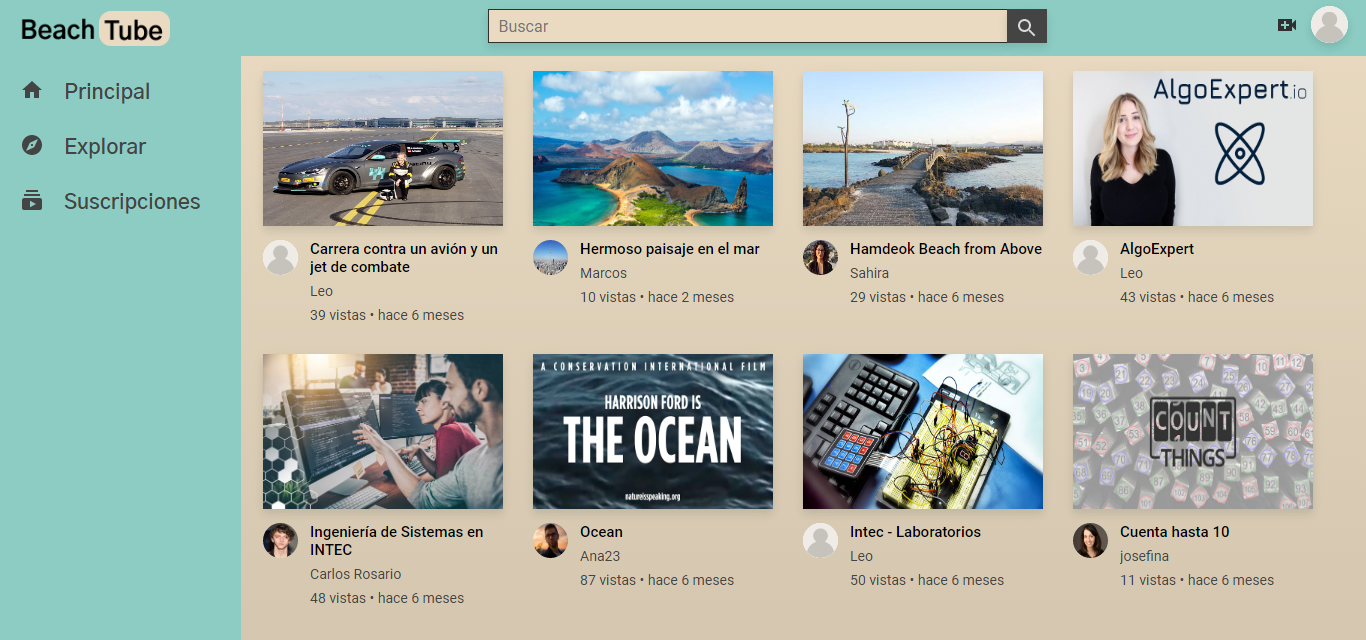Click 'Leo' under AlgoExpert title
This screenshot has width=1366, height=640.
click(1131, 273)
